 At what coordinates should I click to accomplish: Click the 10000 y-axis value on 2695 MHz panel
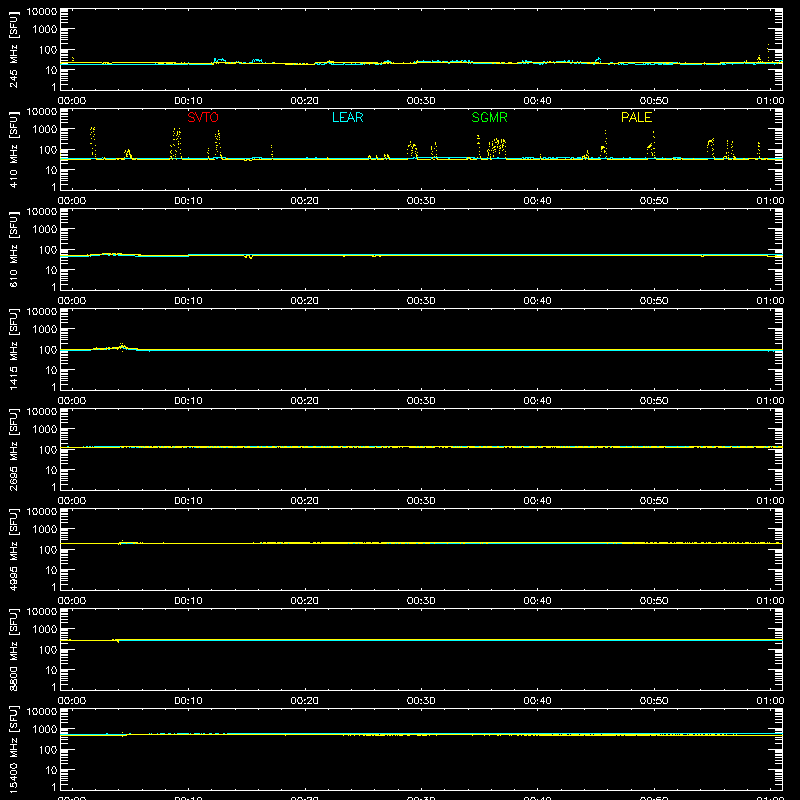(42, 412)
